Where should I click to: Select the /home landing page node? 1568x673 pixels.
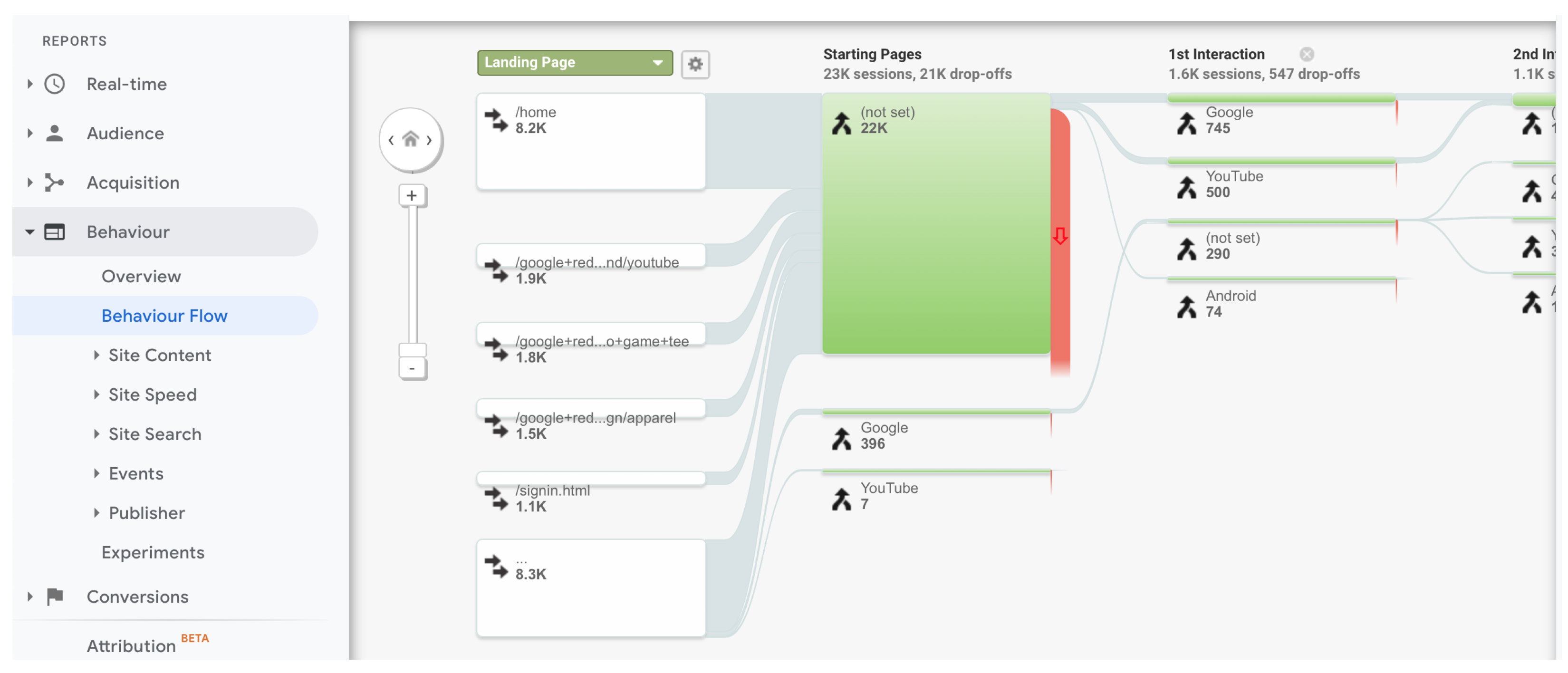pyautogui.click(x=590, y=141)
